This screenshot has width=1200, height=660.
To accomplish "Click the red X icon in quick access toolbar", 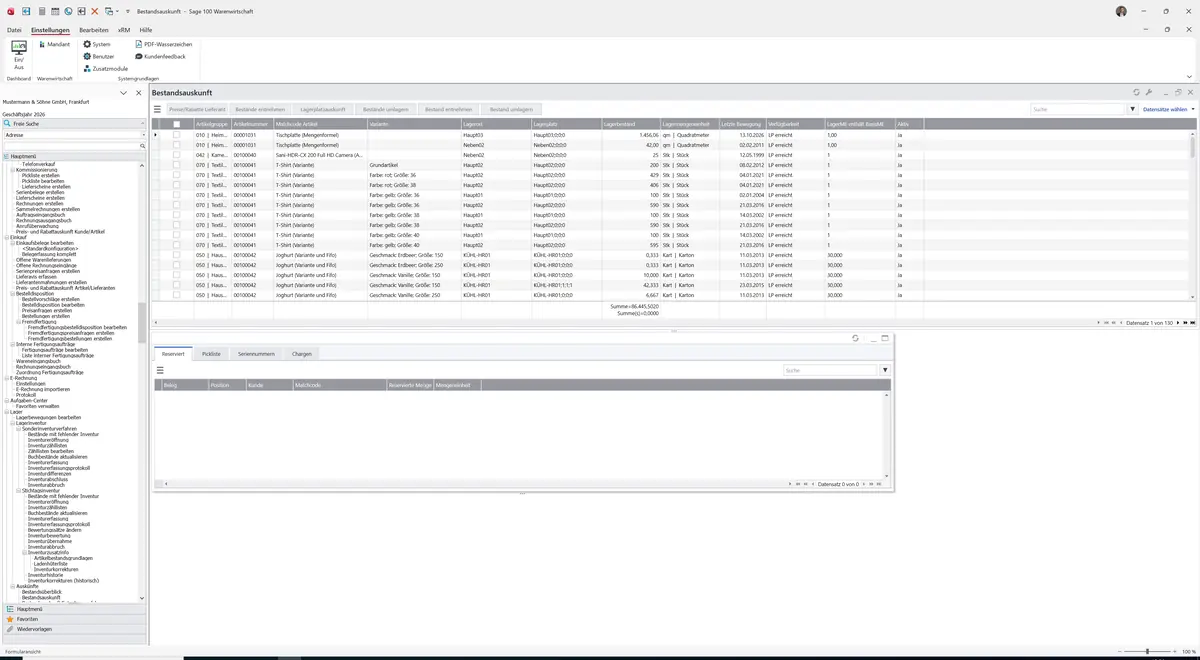I will (95, 11).
